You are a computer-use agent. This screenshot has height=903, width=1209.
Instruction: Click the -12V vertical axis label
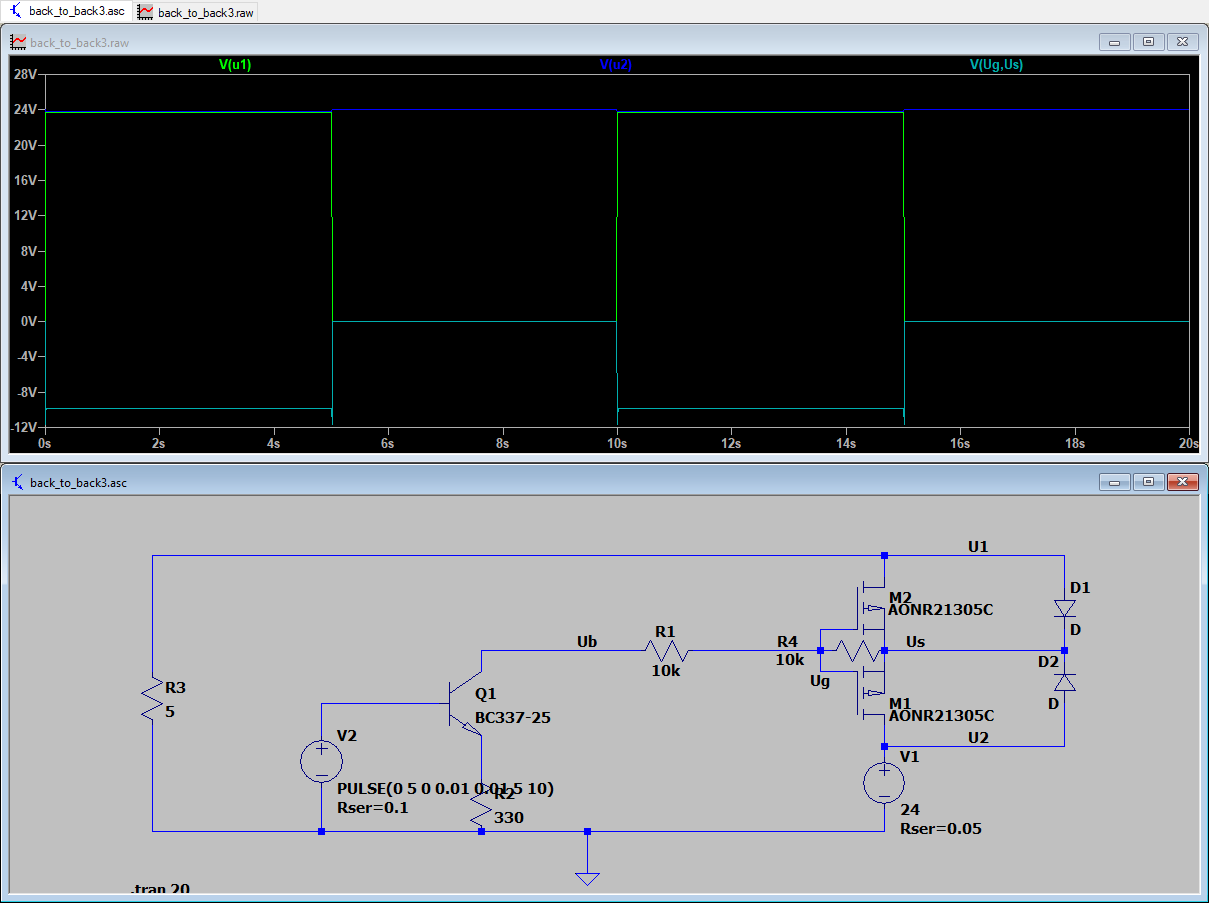point(24,427)
